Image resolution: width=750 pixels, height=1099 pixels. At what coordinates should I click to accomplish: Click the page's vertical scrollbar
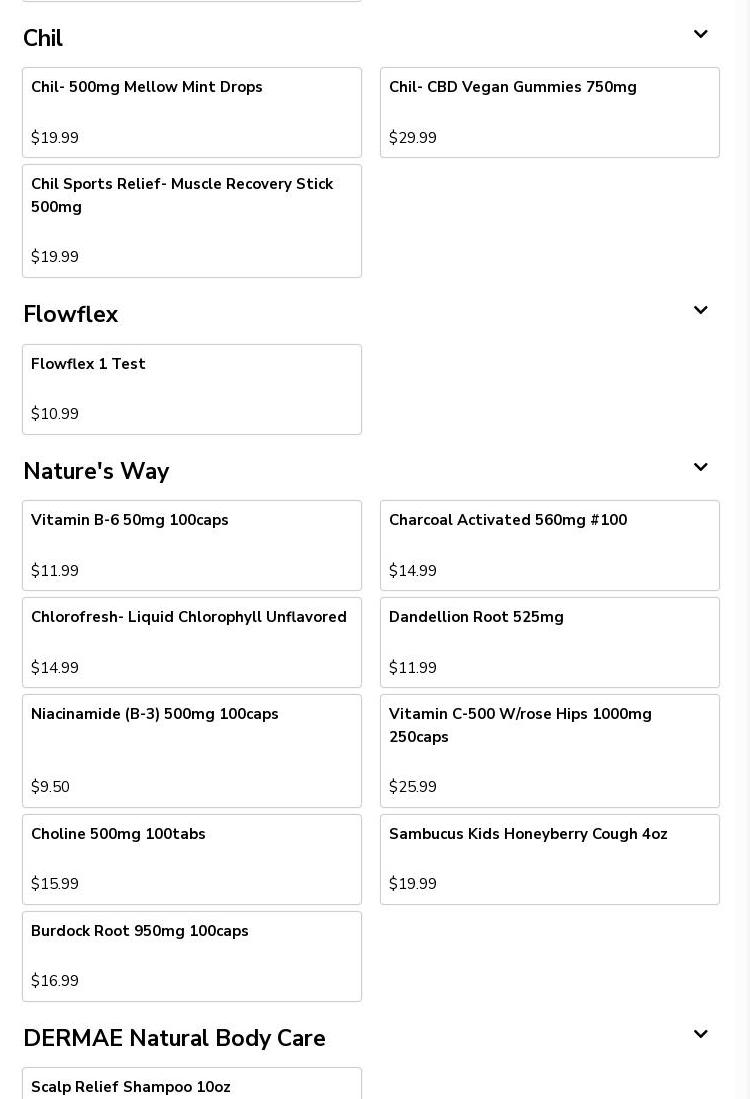pyautogui.click(x=742, y=550)
